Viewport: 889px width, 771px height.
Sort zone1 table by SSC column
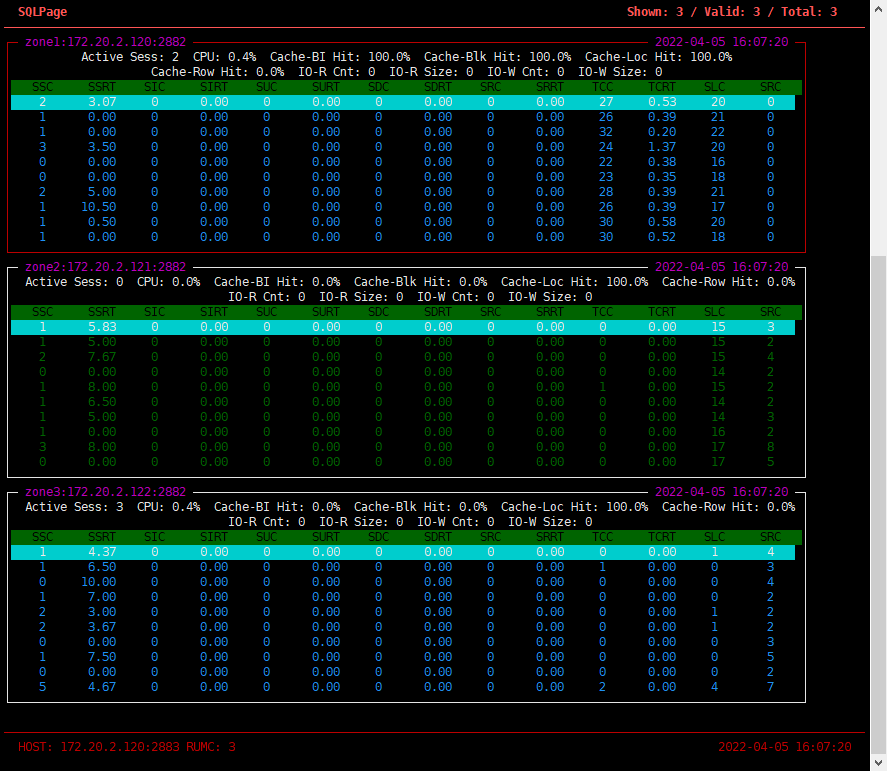42,87
